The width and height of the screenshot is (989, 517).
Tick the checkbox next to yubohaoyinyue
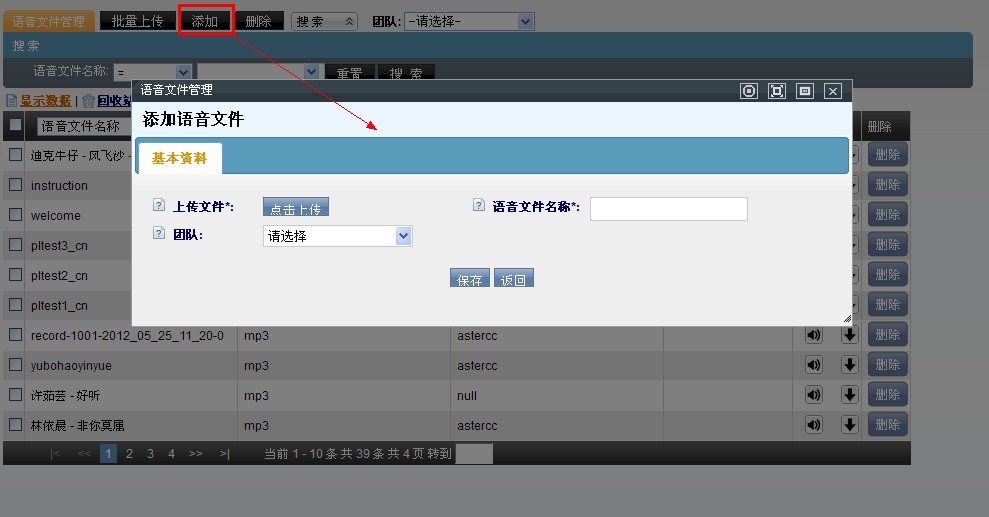(x=15, y=365)
